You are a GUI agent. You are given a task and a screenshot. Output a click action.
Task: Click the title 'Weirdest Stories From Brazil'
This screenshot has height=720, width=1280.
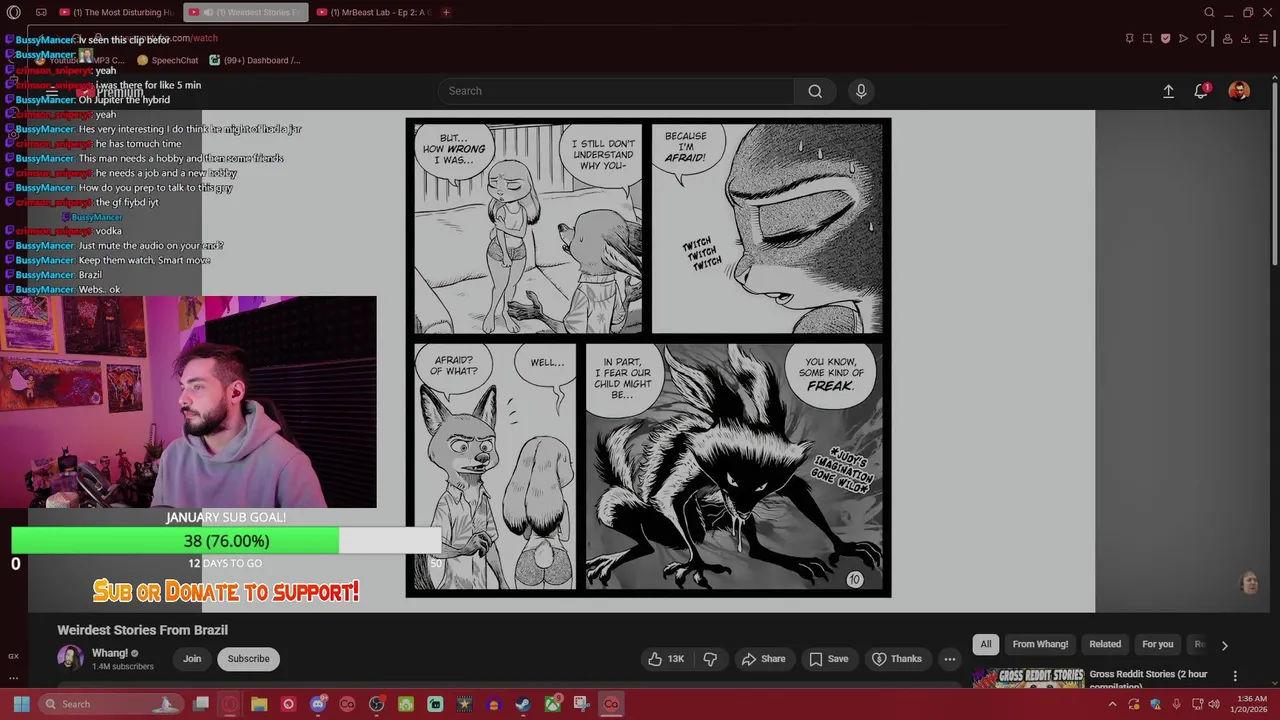coord(142,630)
